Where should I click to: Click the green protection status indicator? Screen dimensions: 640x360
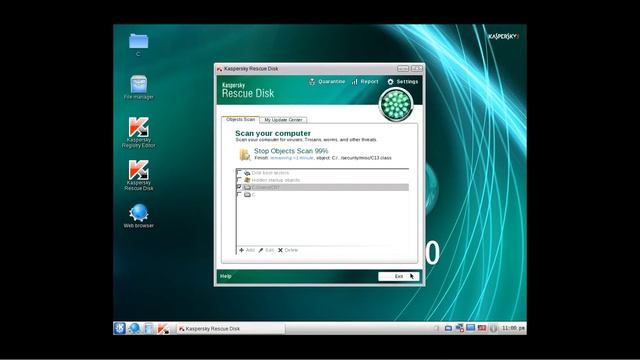396,105
